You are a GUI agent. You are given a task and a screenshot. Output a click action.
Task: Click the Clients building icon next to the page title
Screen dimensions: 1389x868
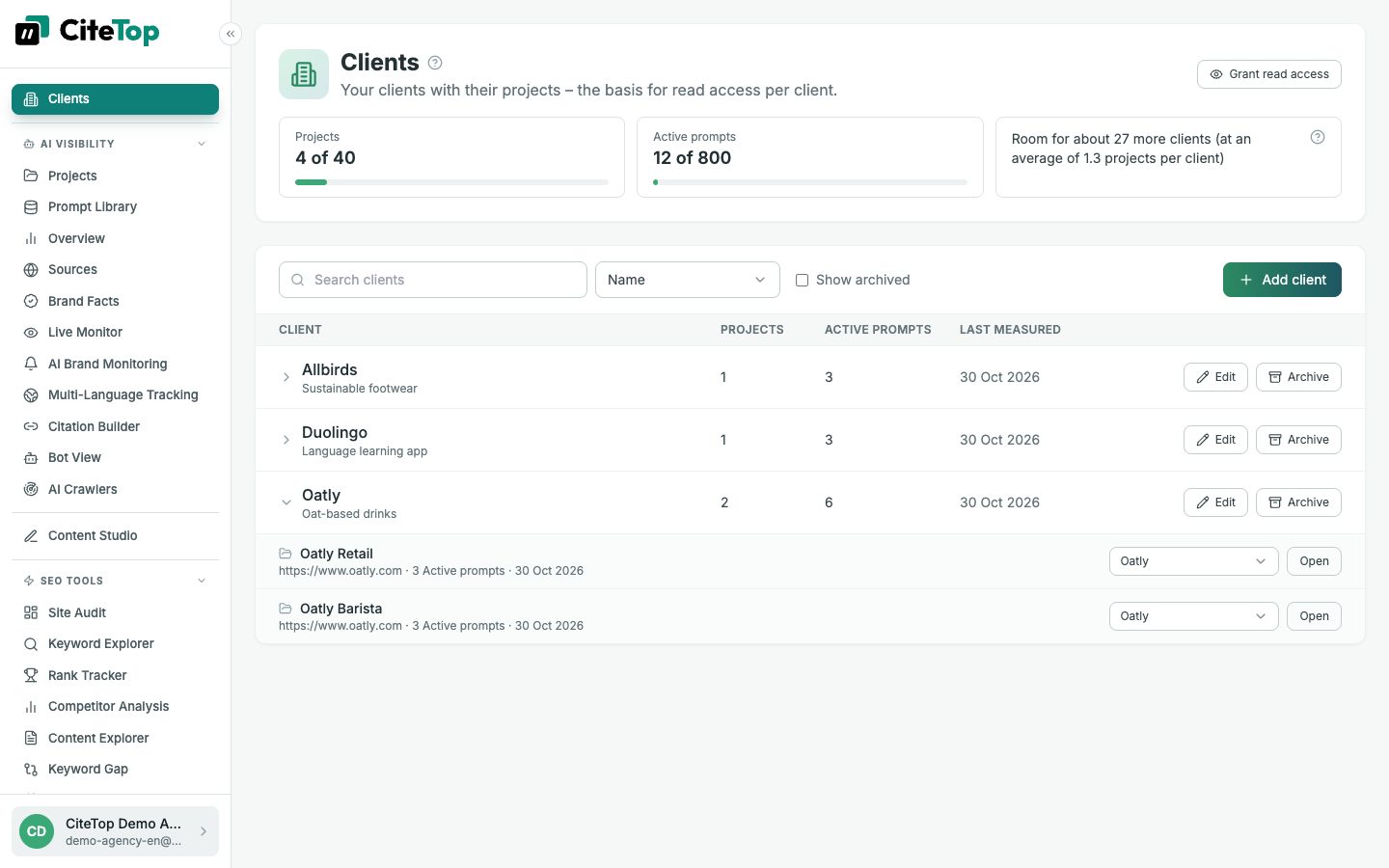304,74
